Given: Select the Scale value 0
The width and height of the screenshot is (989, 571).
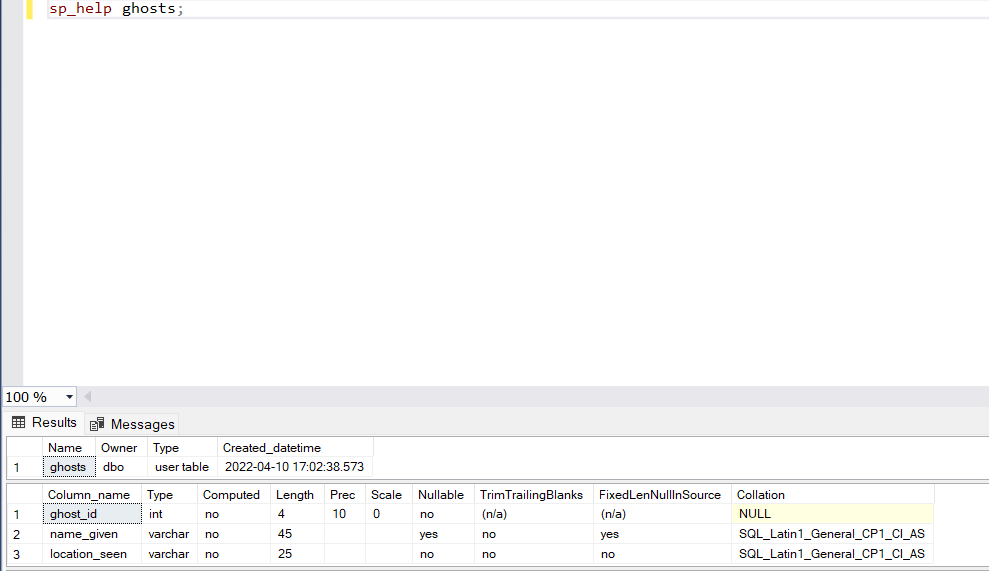Looking at the screenshot, I should coord(389,514).
